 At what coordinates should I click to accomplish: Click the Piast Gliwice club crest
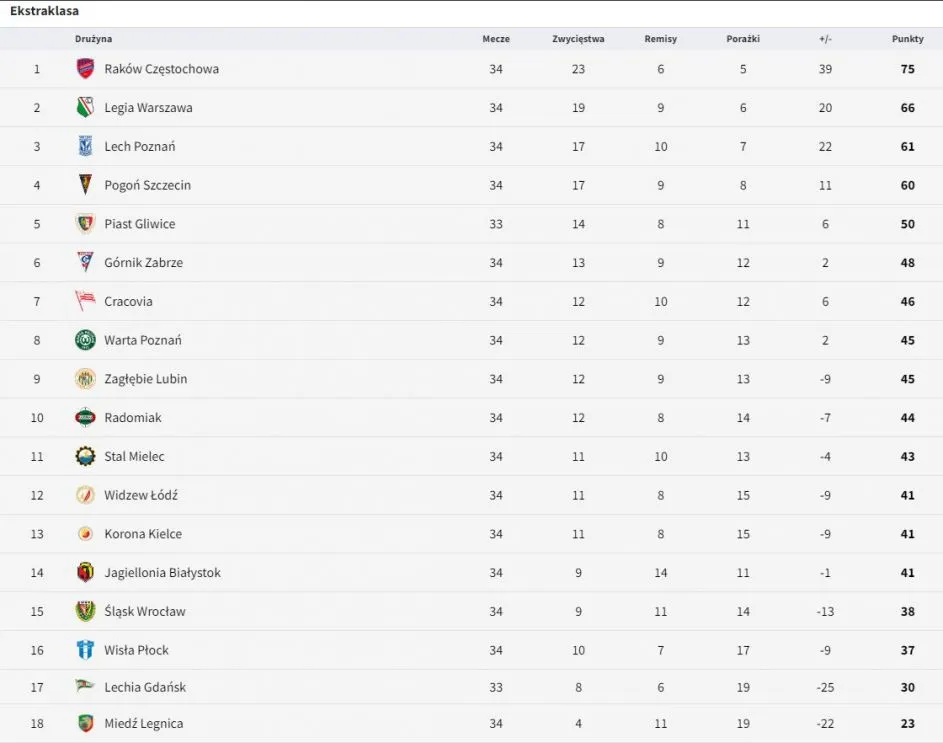[x=85, y=224]
